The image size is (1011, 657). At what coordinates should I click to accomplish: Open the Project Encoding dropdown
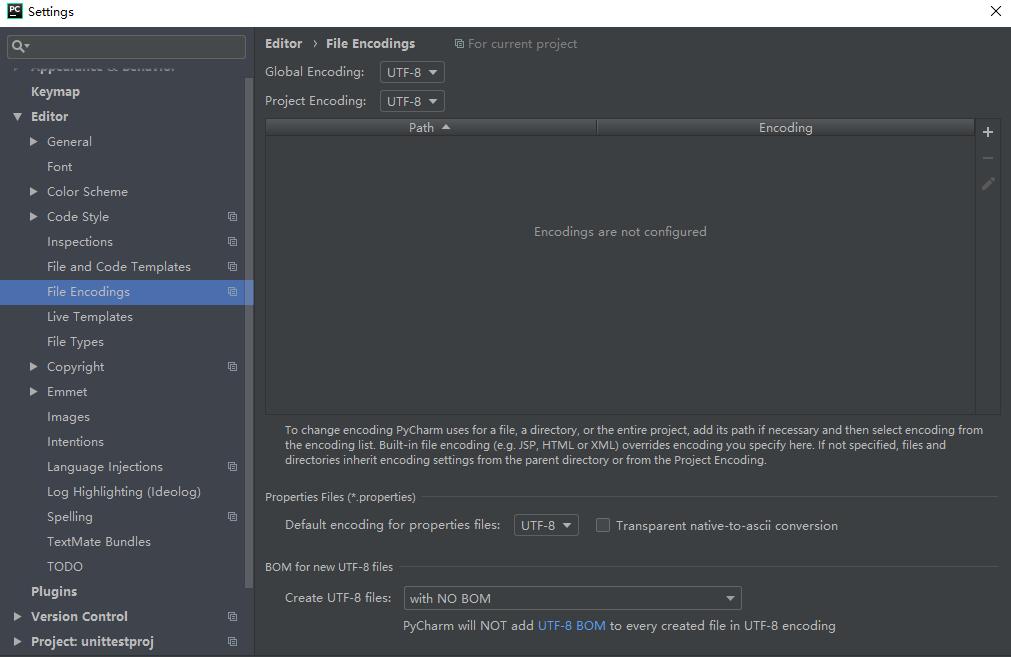[x=412, y=101]
